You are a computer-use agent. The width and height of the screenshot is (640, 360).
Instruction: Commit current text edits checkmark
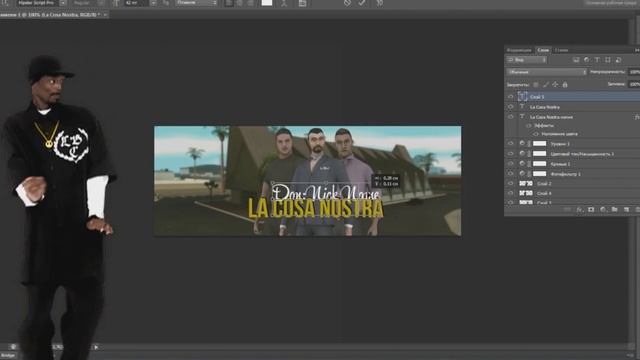[362, 3]
